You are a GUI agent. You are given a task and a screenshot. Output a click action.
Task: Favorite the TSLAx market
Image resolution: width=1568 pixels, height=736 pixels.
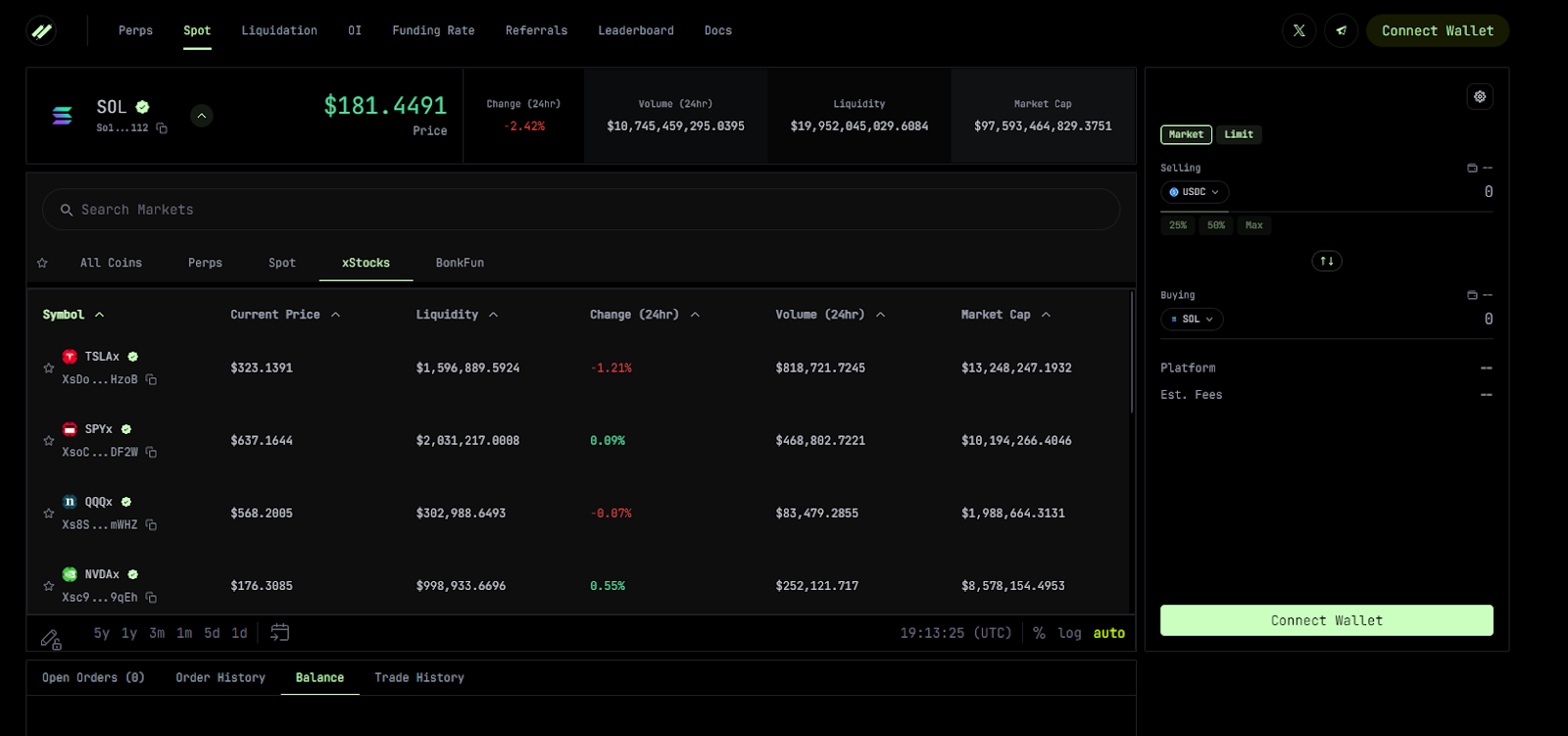coord(48,368)
